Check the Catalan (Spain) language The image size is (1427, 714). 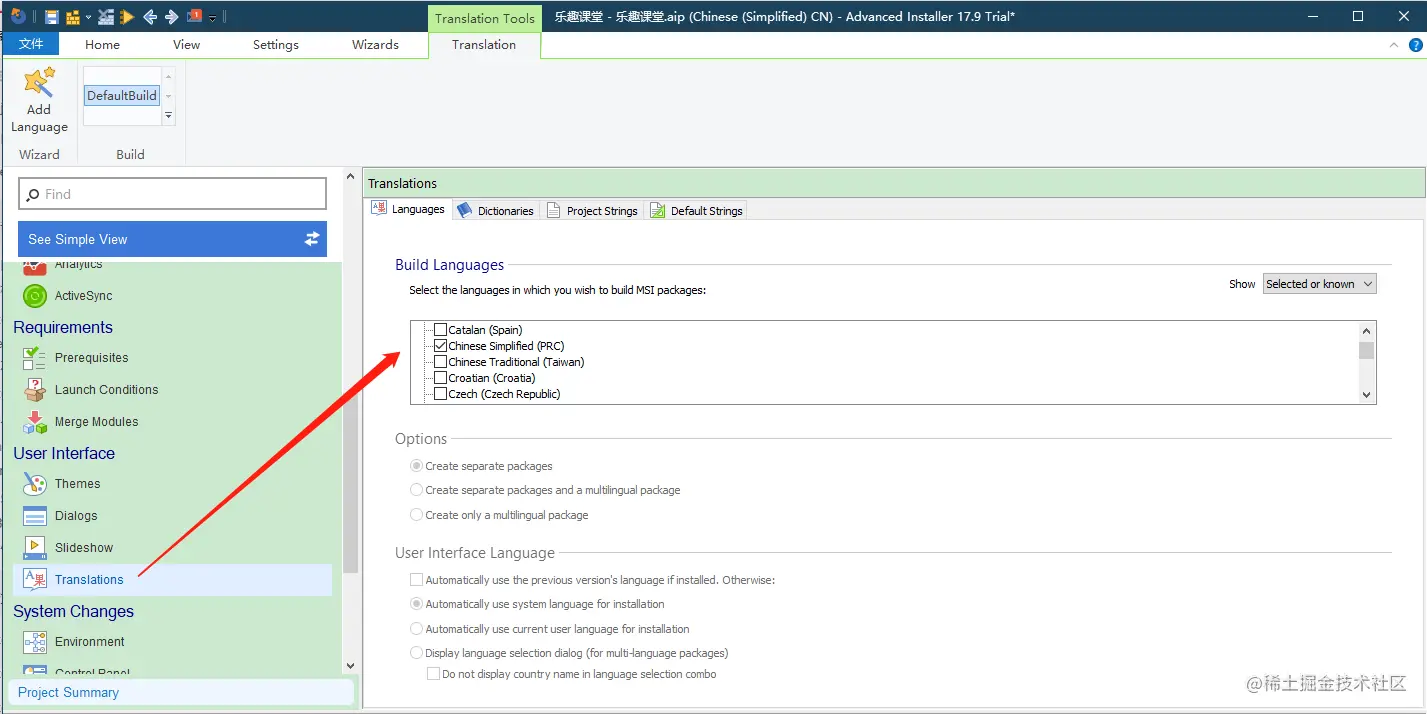click(x=440, y=330)
